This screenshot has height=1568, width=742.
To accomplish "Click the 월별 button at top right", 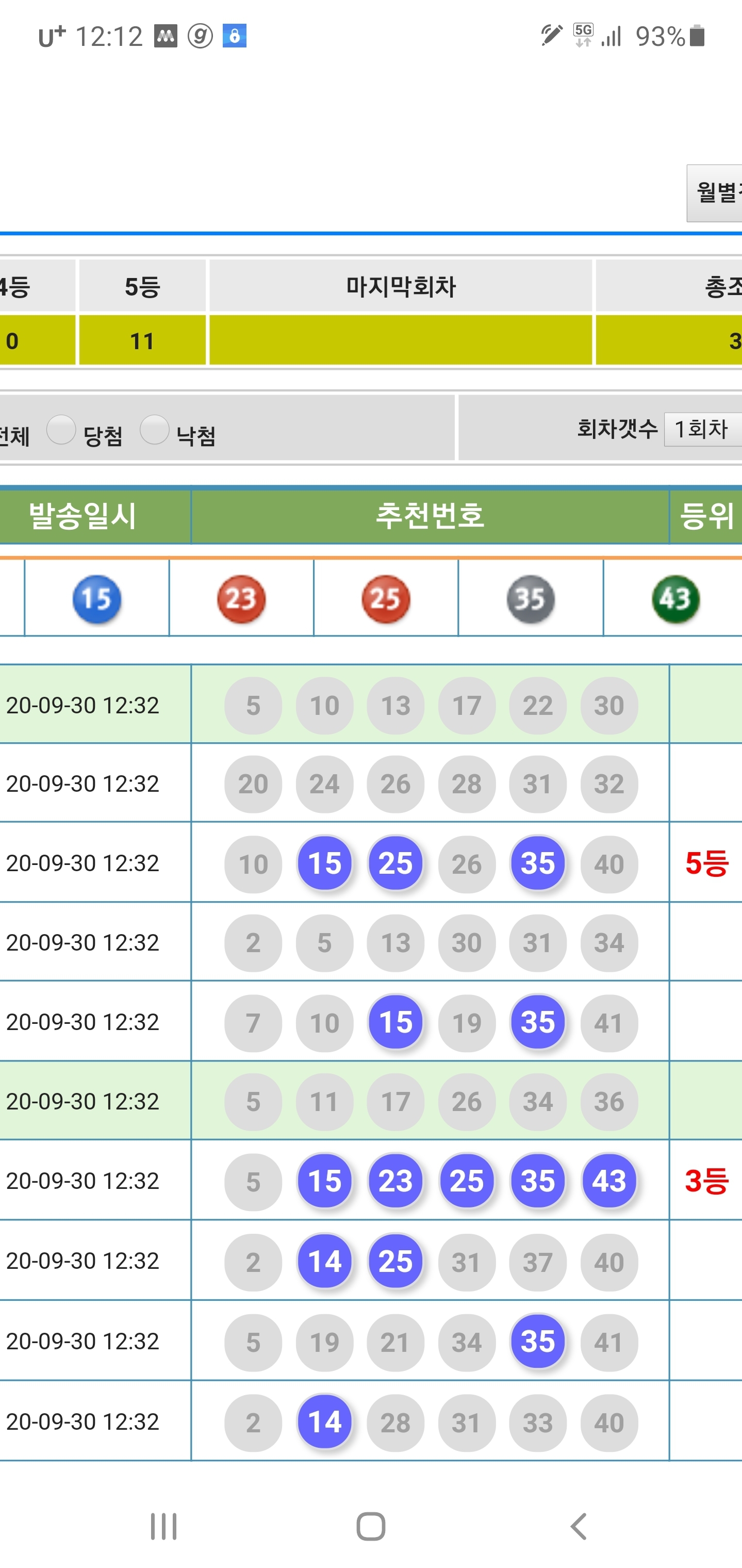I will [715, 193].
